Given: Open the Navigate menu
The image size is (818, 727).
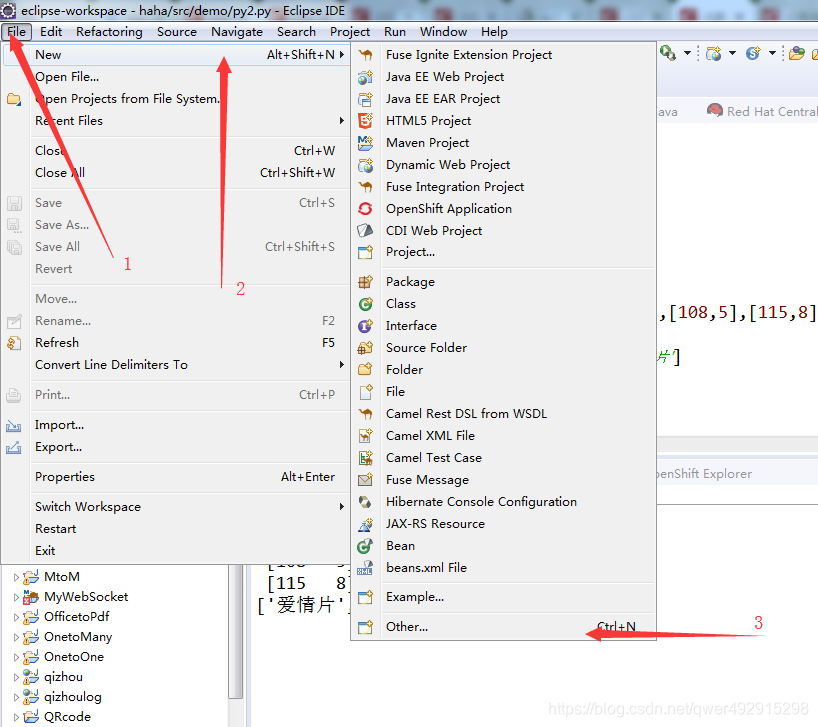Looking at the screenshot, I should 237,32.
